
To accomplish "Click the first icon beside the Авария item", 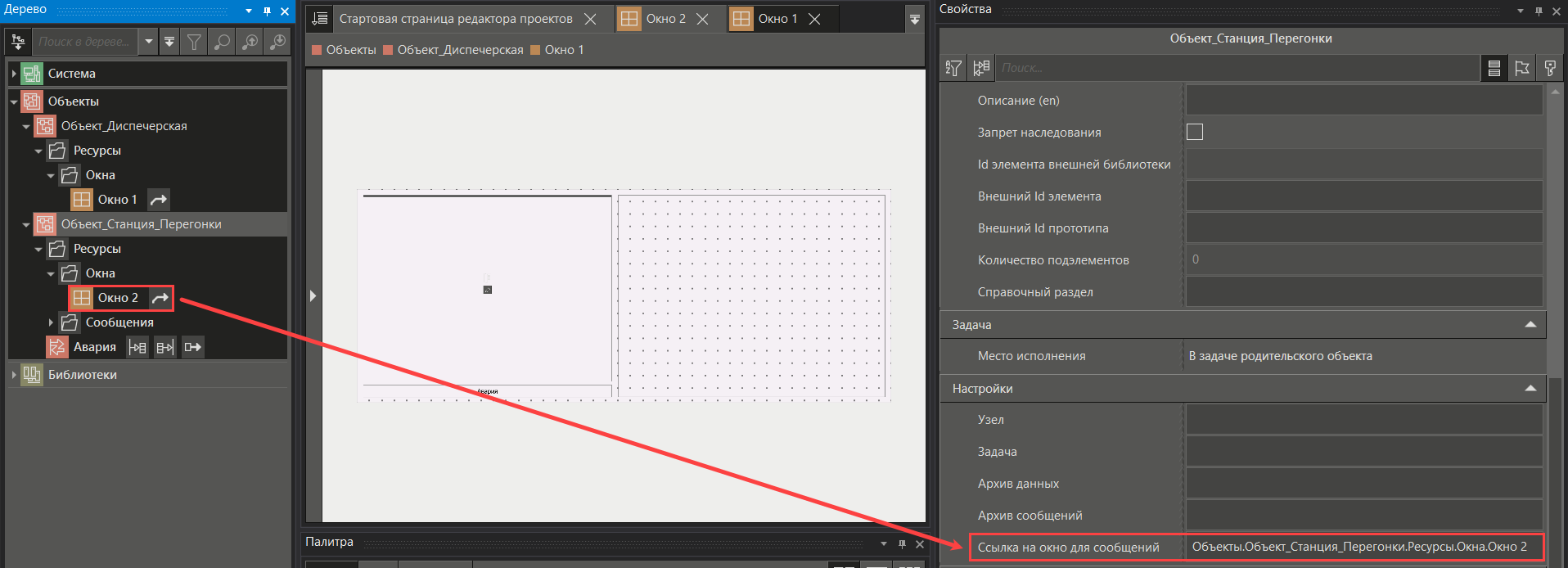I will [x=137, y=347].
